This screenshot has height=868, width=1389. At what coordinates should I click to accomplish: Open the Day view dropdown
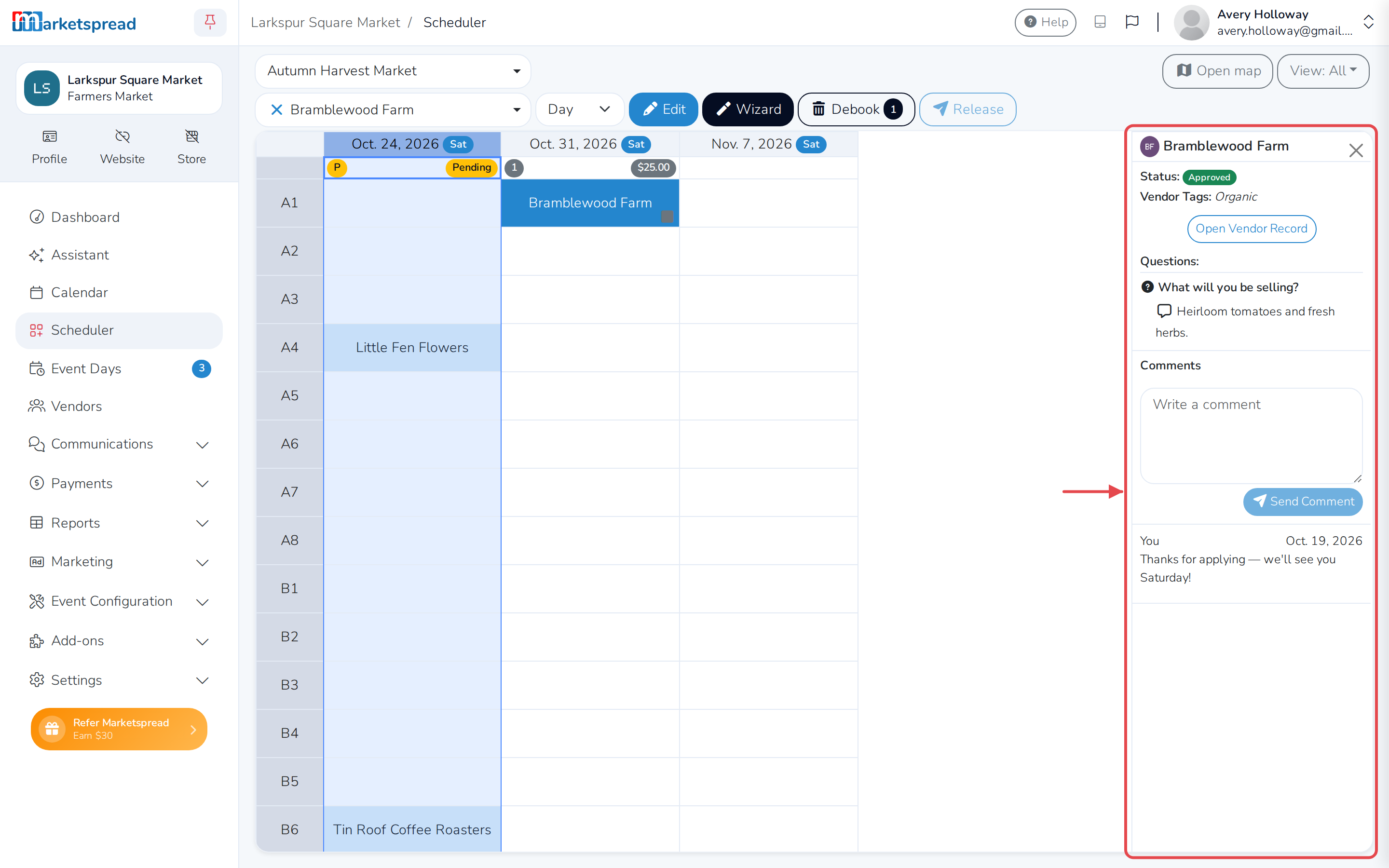tap(580, 109)
